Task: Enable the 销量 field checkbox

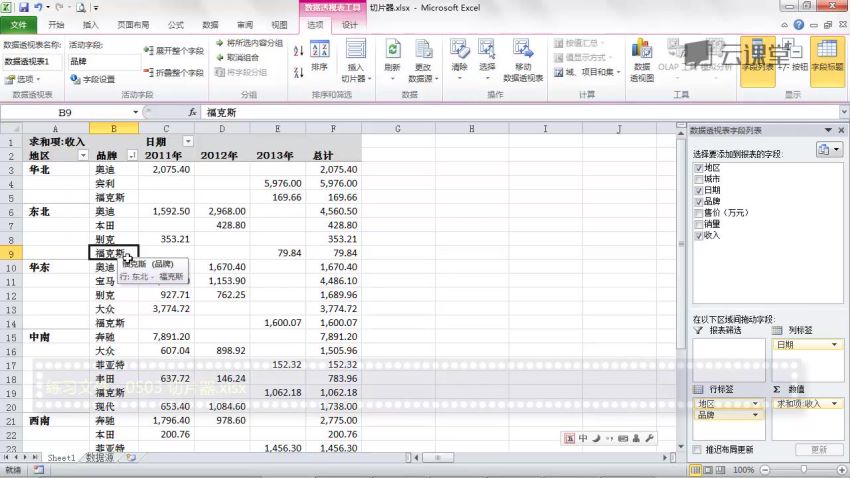Action: click(x=698, y=224)
